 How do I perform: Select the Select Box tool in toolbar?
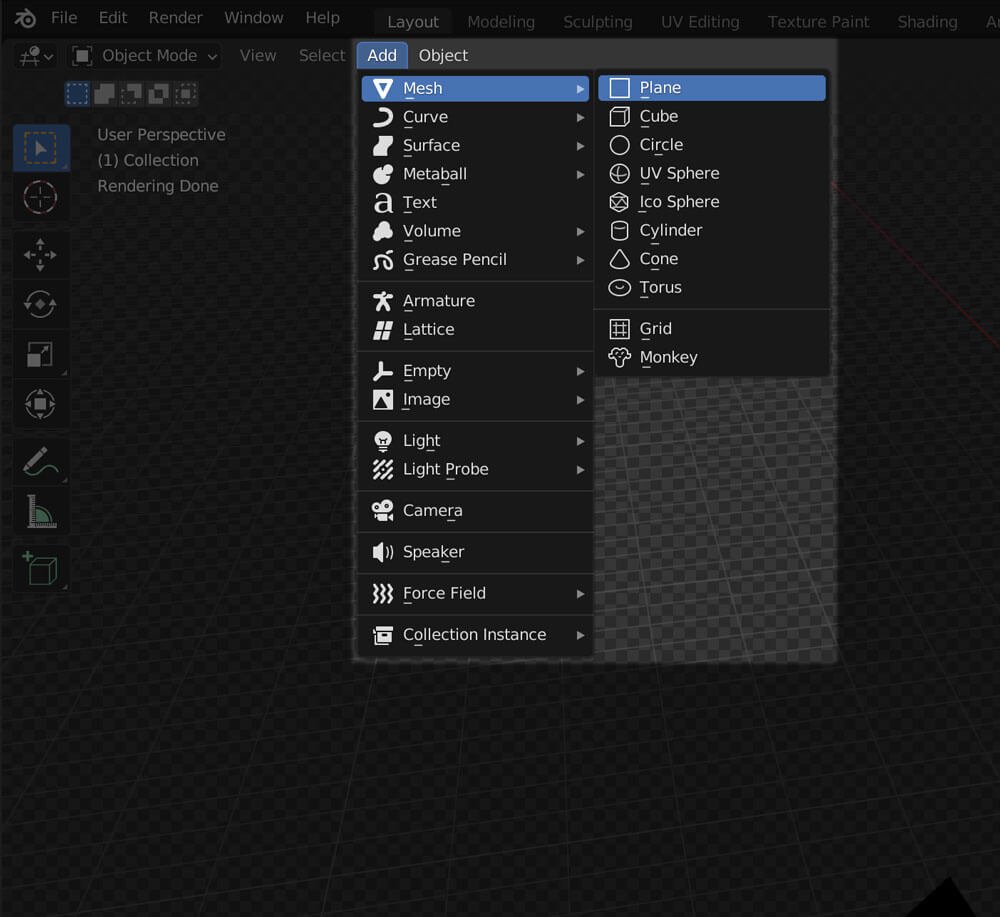pyautogui.click(x=41, y=150)
